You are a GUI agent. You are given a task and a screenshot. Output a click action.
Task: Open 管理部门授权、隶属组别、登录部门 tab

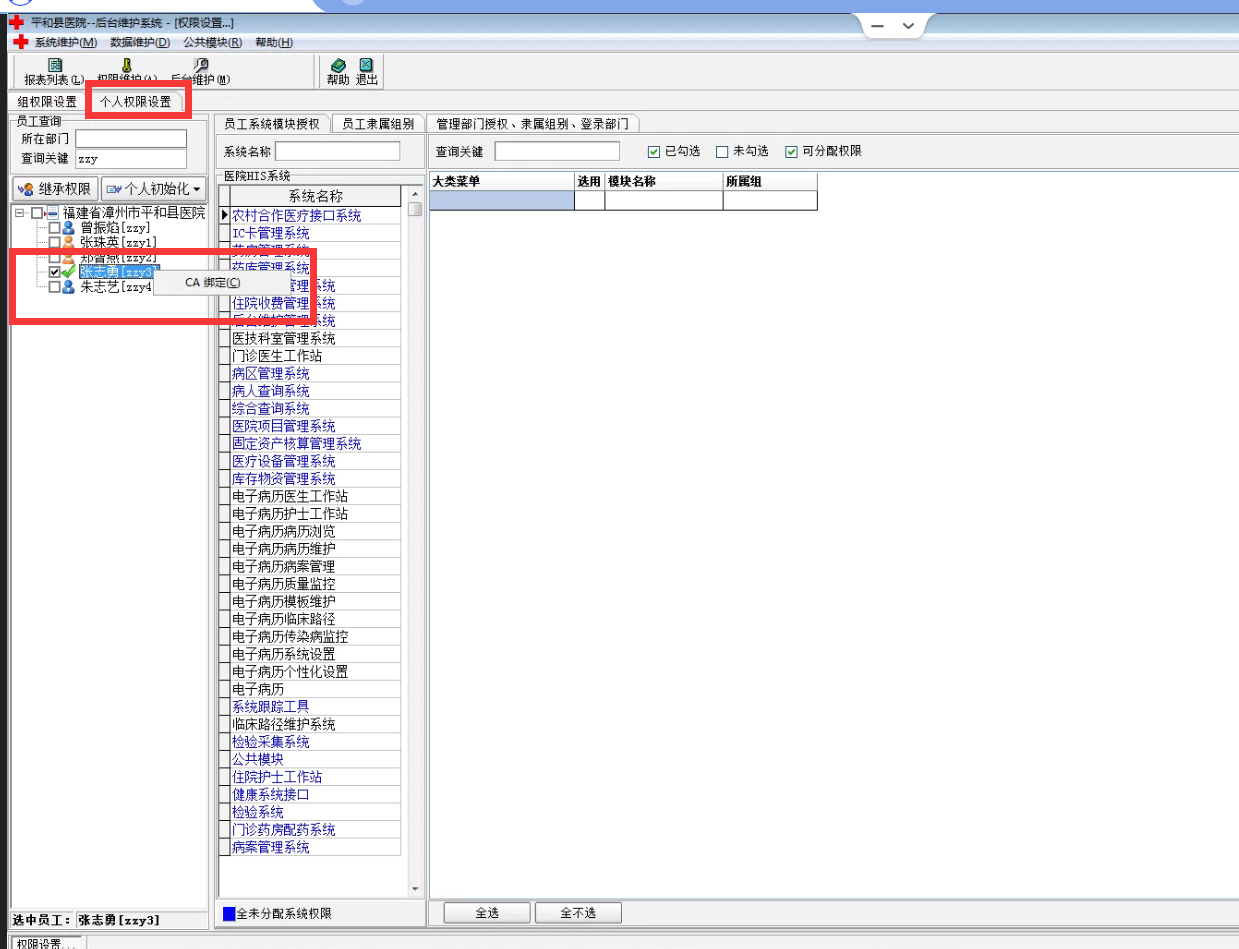pyautogui.click(x=533, y=124)
